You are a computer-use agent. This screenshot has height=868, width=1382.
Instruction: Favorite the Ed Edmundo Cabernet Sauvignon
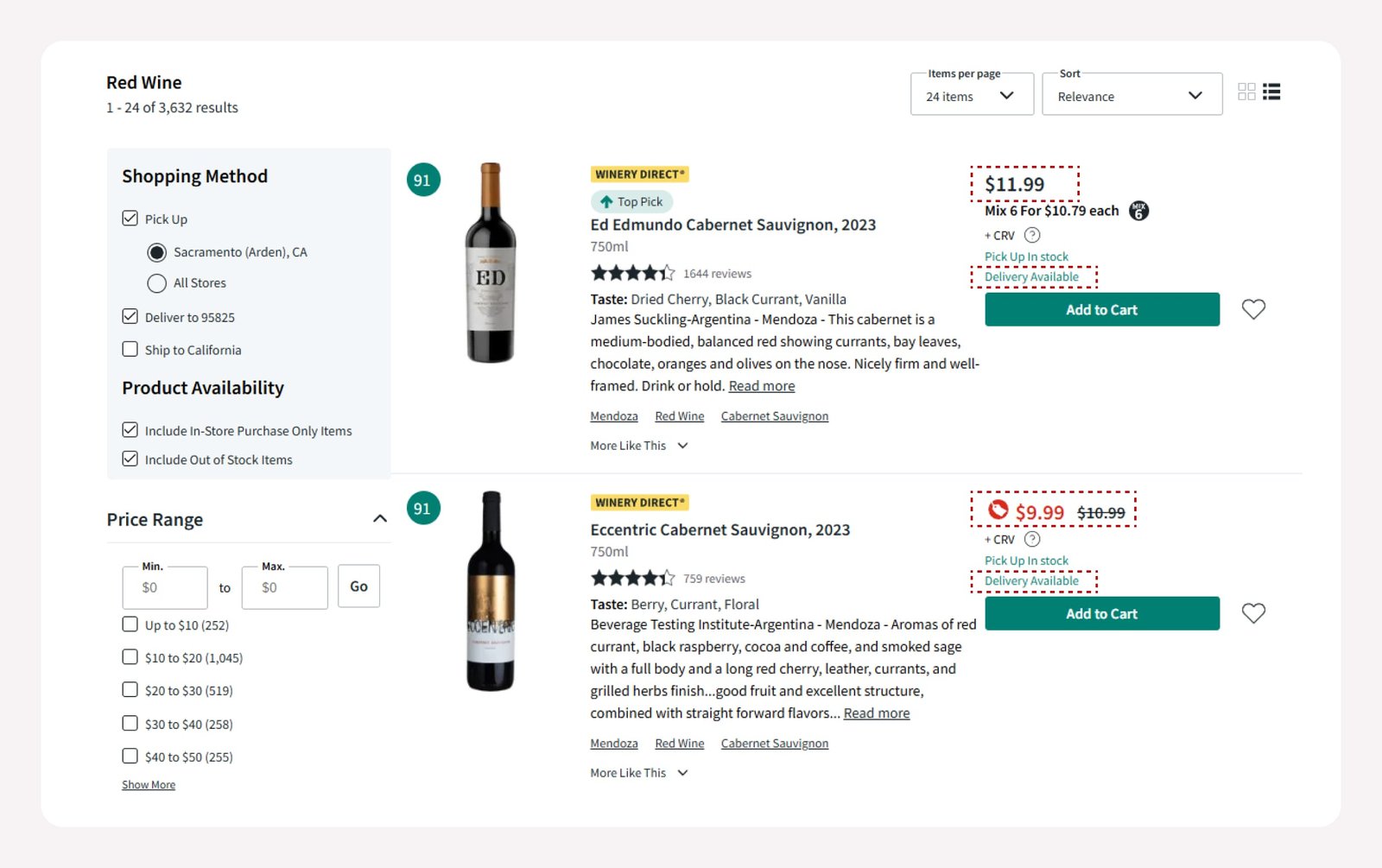(x=1253, y=308)
